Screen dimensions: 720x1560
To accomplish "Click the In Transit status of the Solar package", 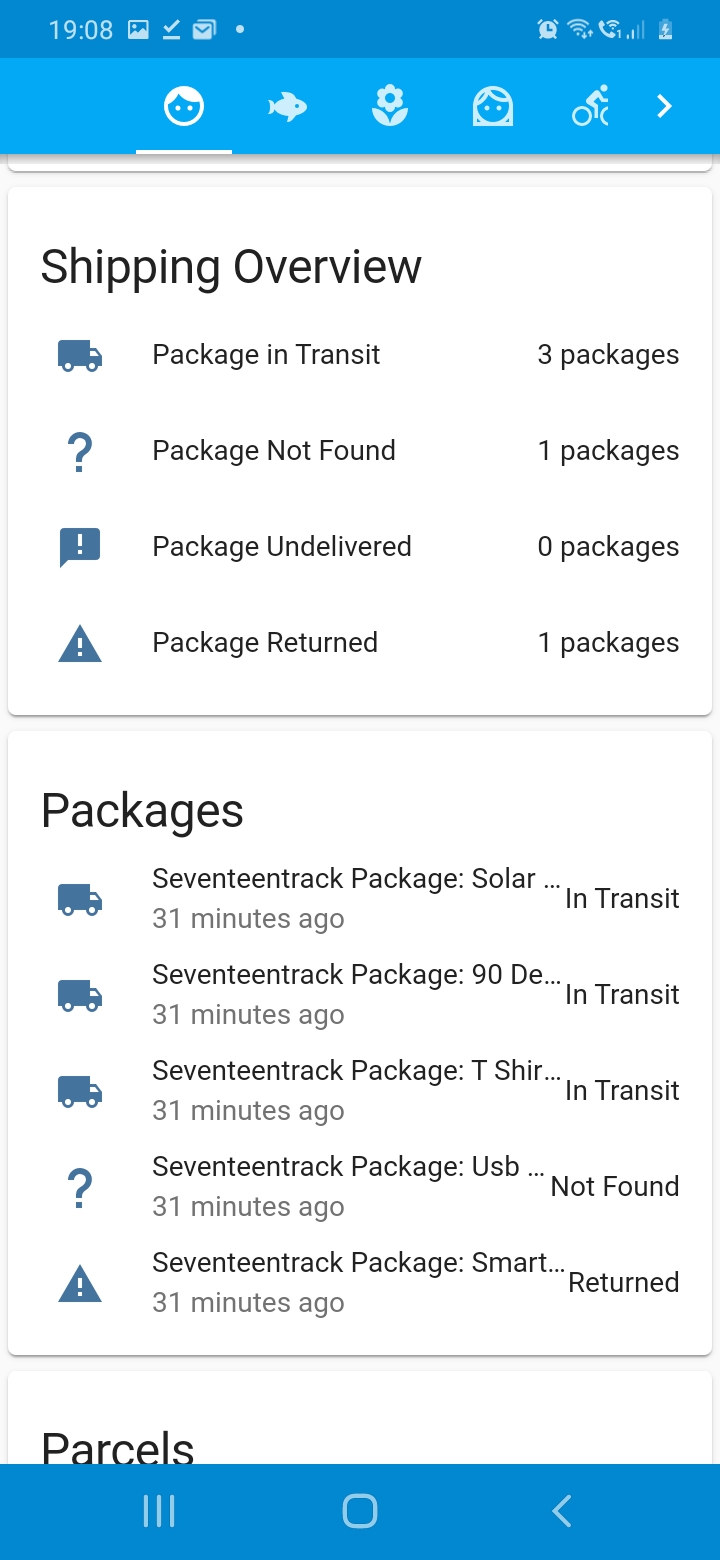I will [622, 899].
